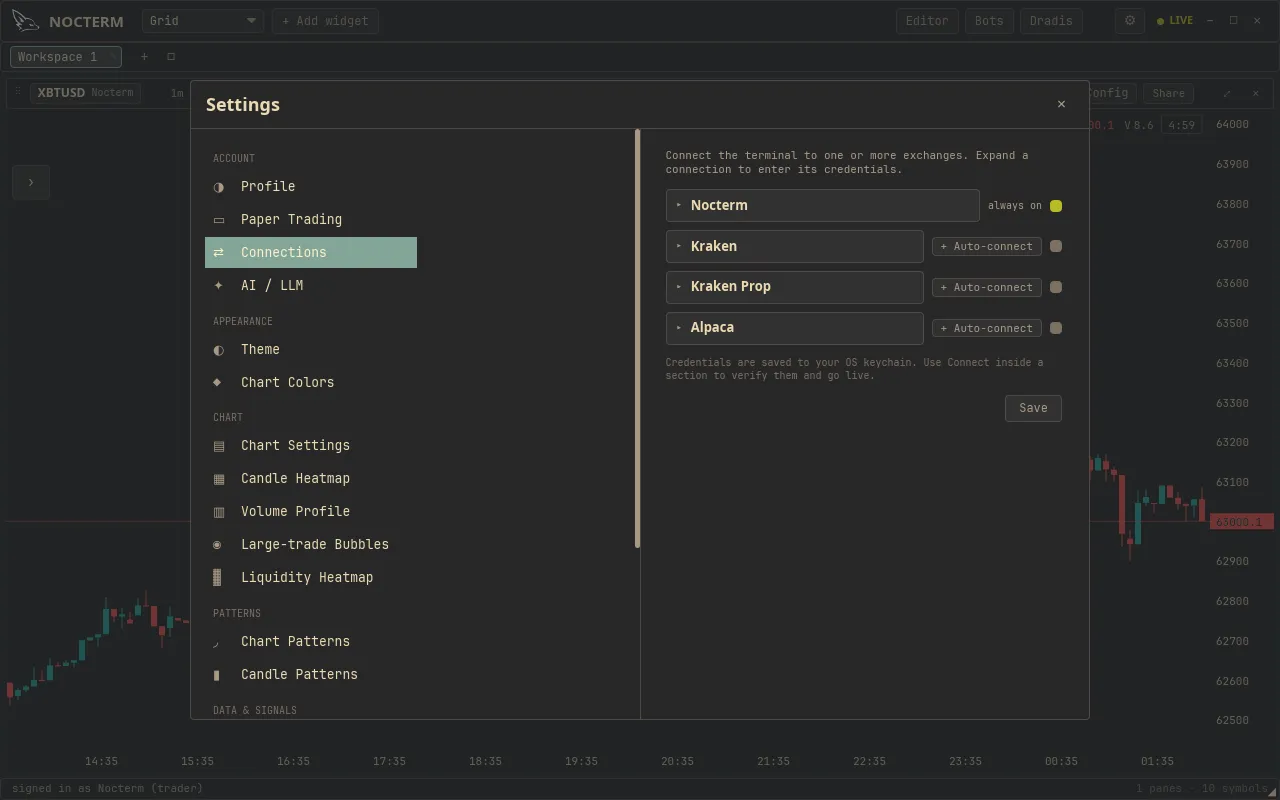Viewport: 1280px width, 800px height.
Task: Switch to the Workspace 1 tab
Action: 66,57
